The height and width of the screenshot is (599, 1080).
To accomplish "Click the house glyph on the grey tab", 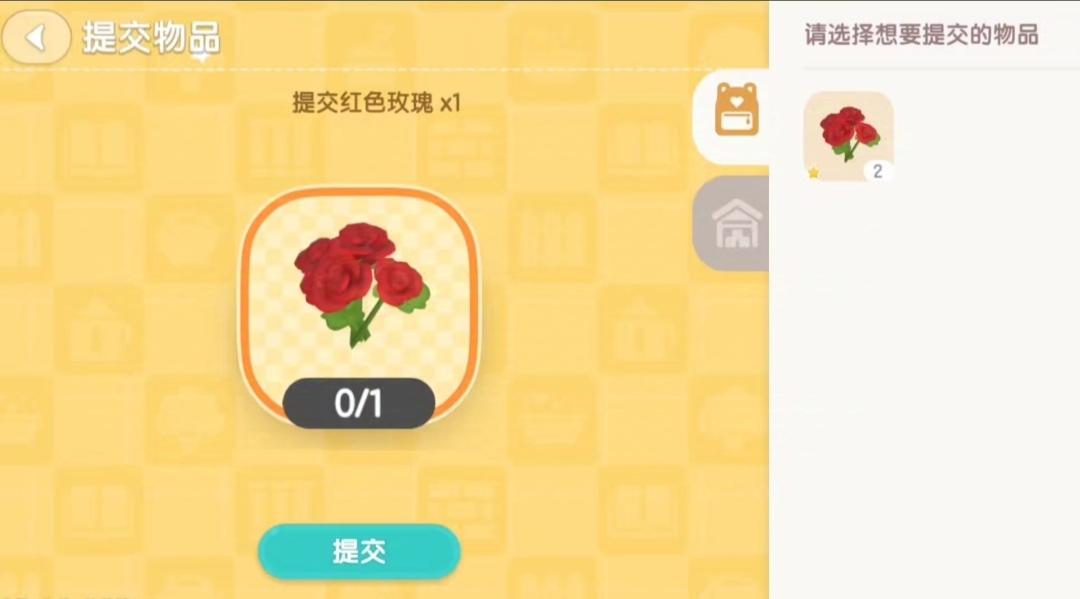I will click(736, 223).
